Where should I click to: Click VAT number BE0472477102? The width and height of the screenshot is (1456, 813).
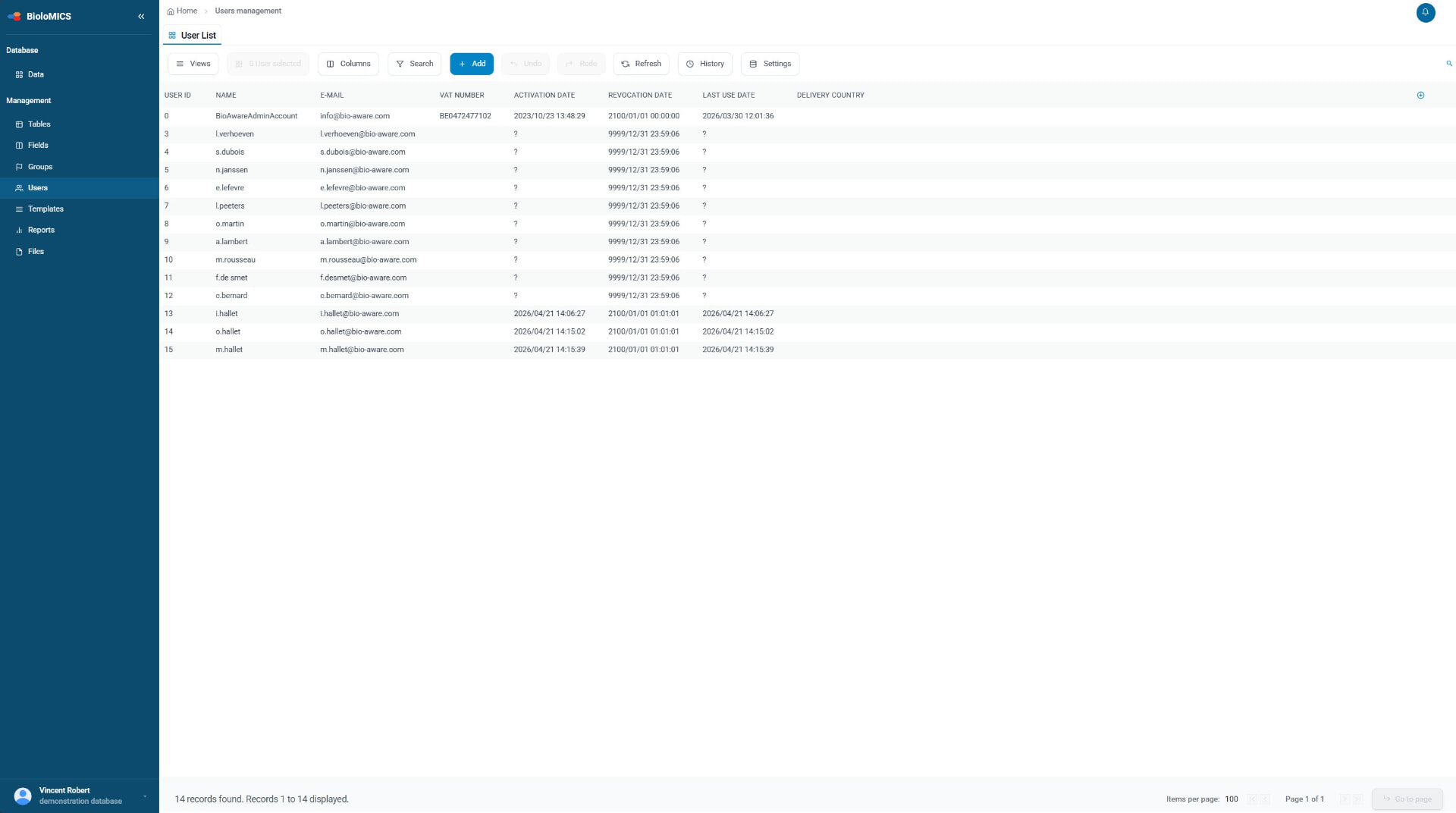click(466, 116)
